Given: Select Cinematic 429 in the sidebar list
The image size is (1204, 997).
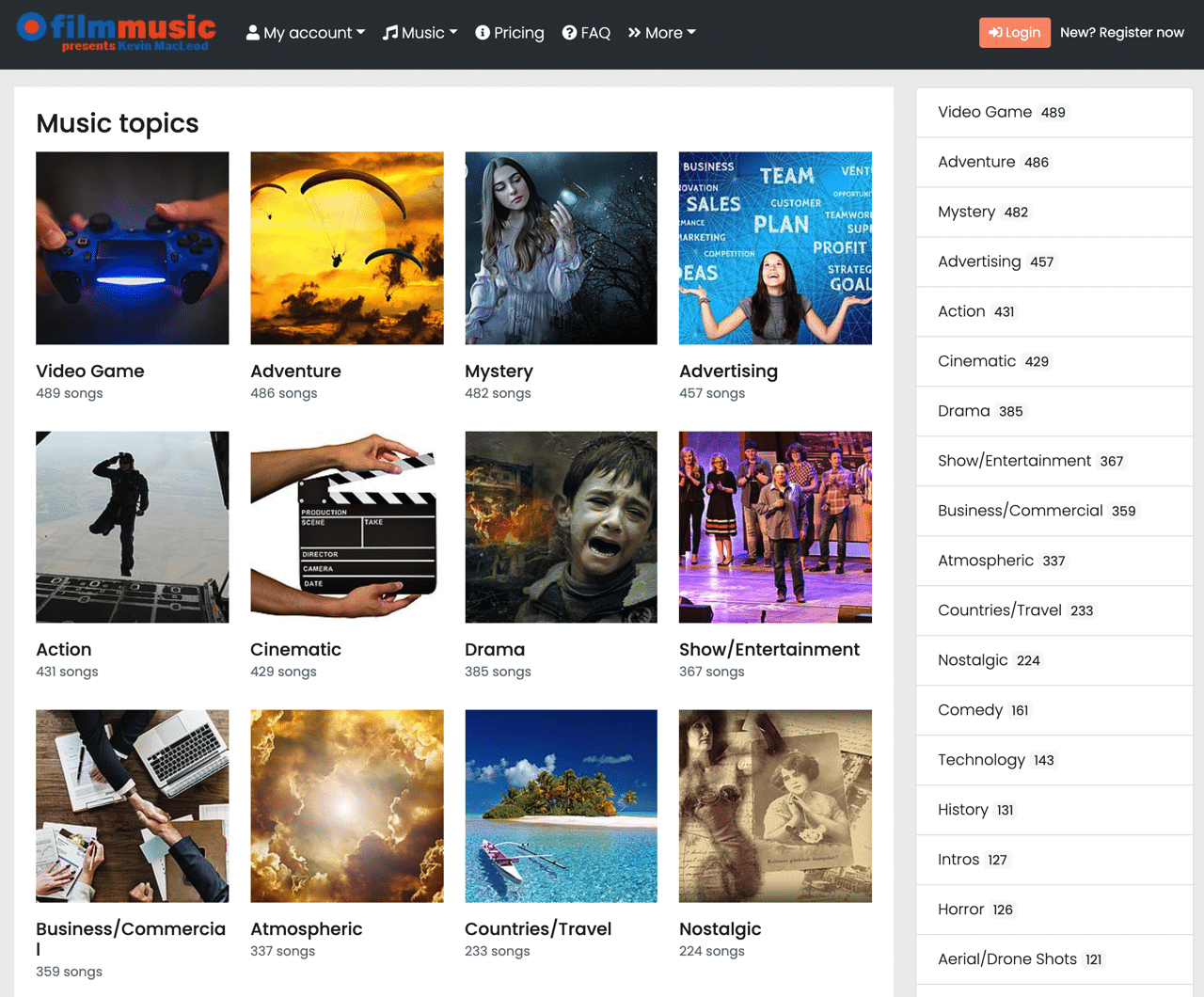Looking at the screenshot, I should (1054, 361).
